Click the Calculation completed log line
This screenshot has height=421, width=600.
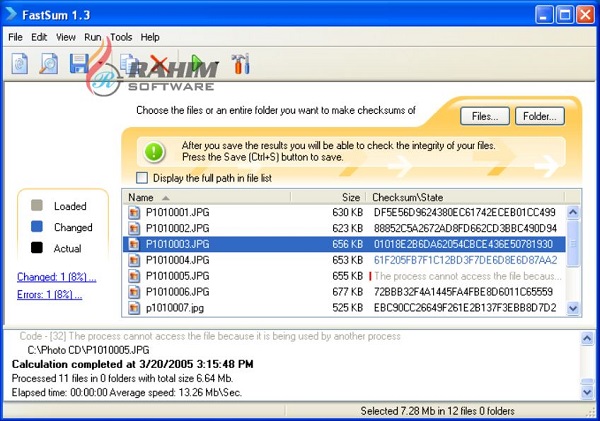(132, 364)
